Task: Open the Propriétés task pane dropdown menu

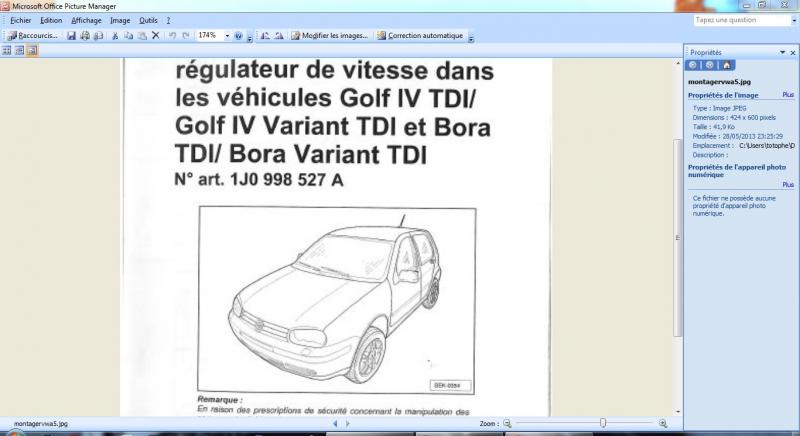Action: pos(783,53)
